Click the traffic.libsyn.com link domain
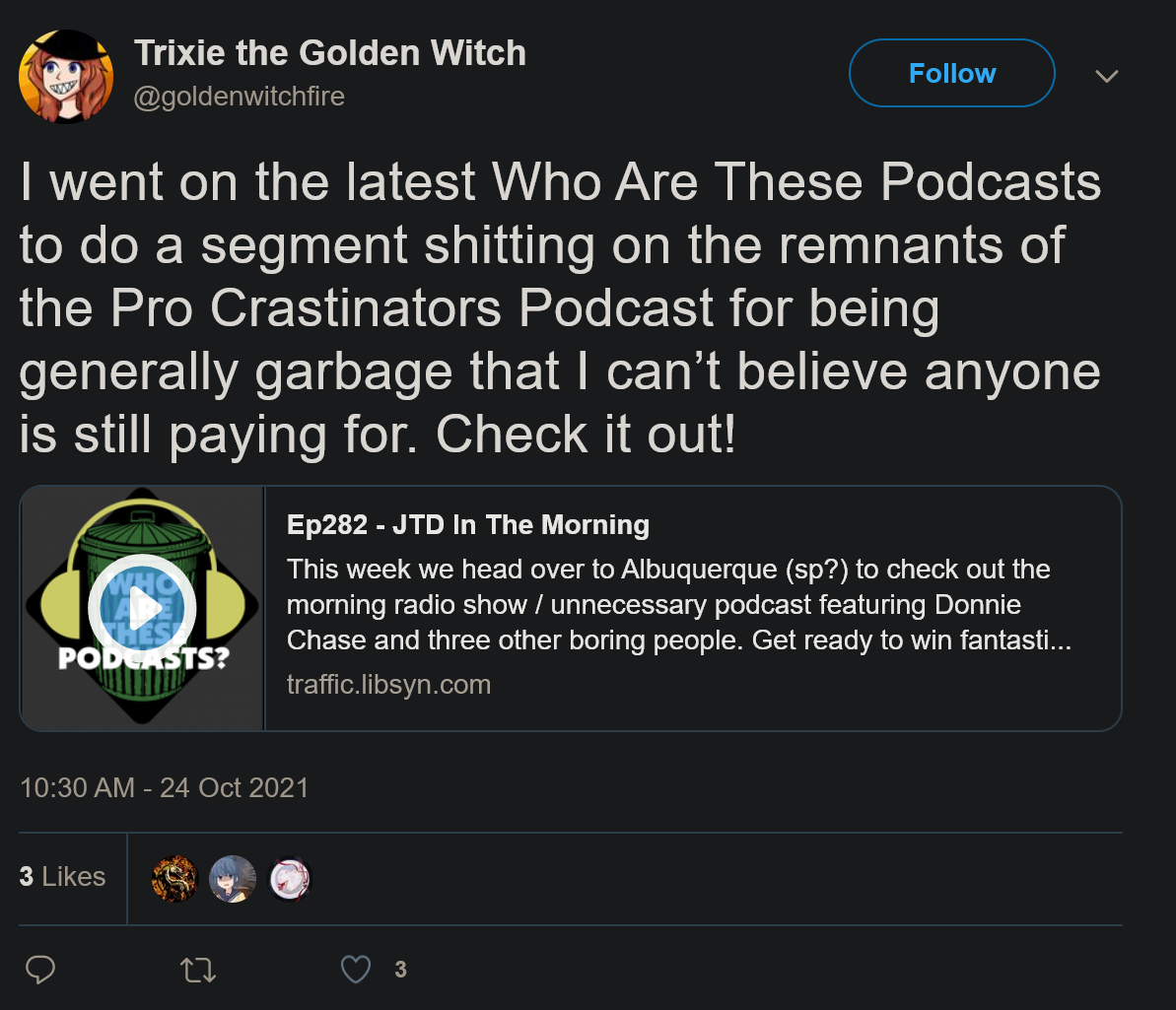1176x1010 pixels. pyautogui.click(x=388, y=685)
